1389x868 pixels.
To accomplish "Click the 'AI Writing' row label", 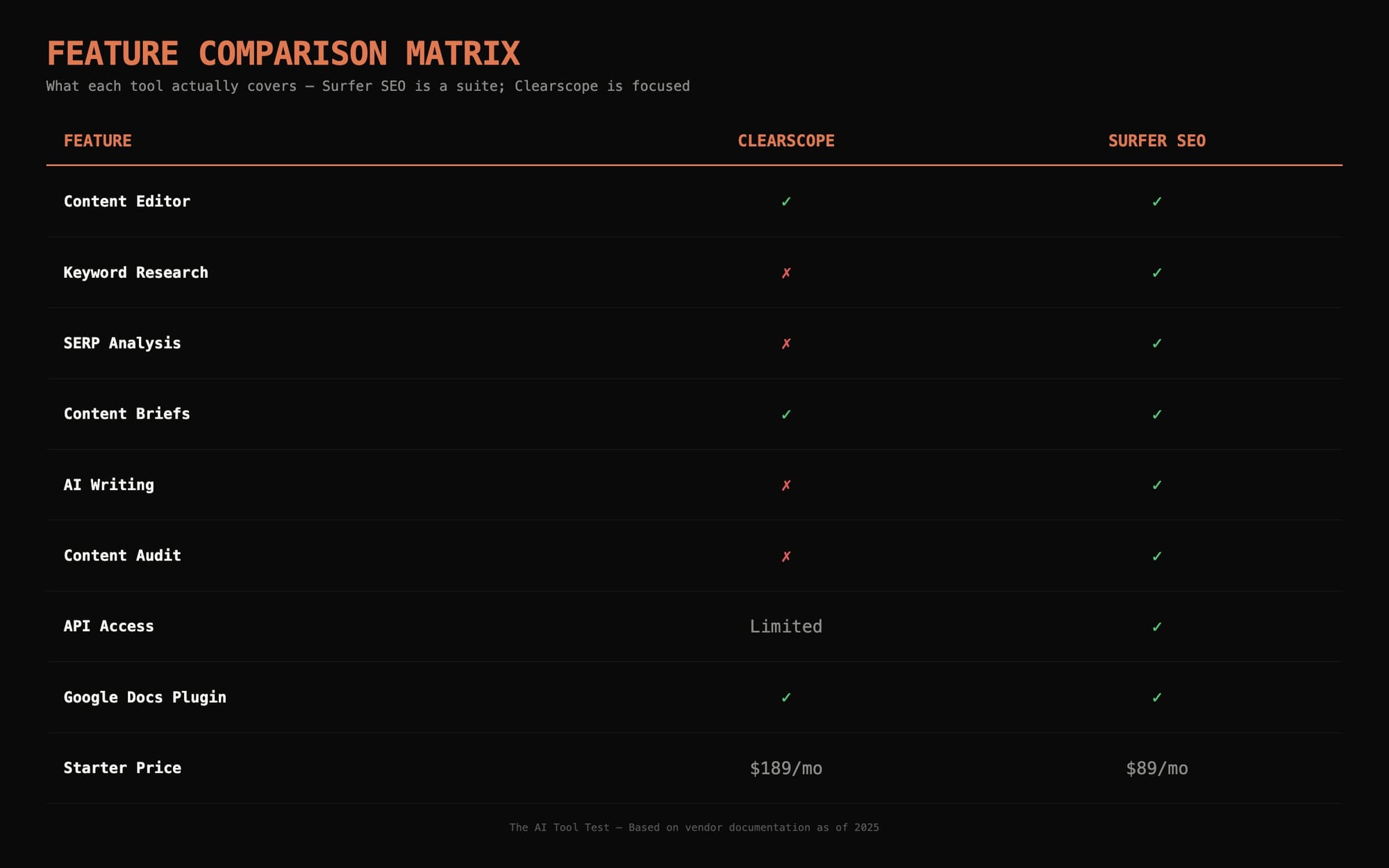I will point(109,485).
